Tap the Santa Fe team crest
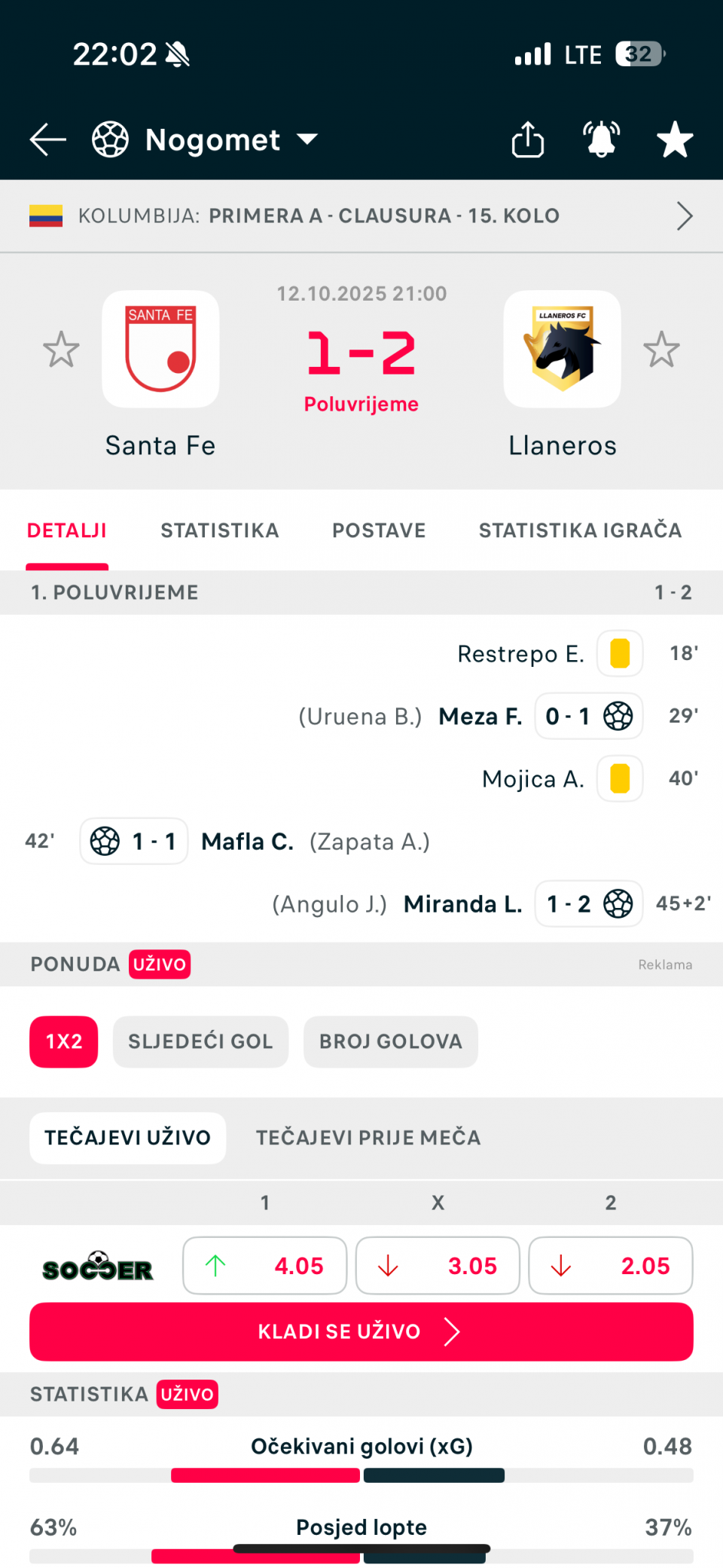This screenshot has width=723, height=1568. (160, 349)
